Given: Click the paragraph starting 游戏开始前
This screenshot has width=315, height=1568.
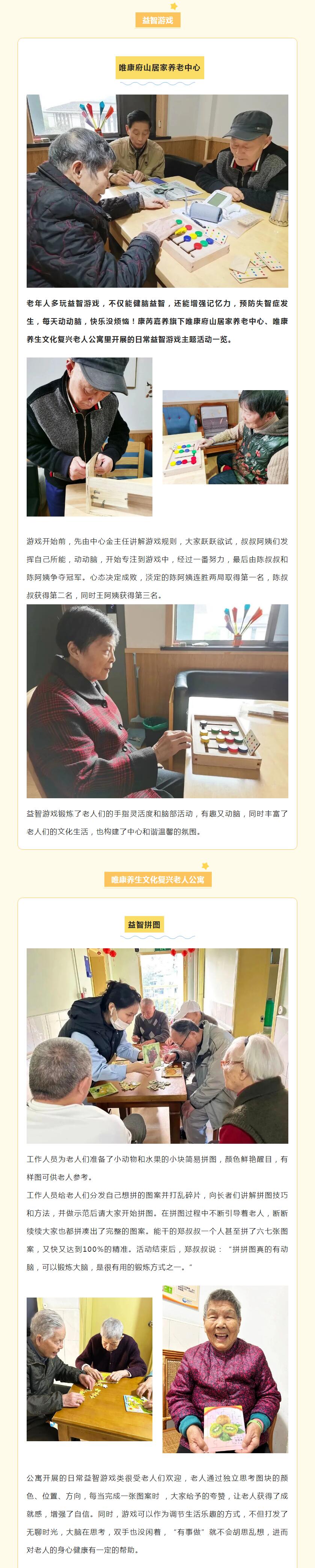Looking at the screenshot, I should point(157,568).
